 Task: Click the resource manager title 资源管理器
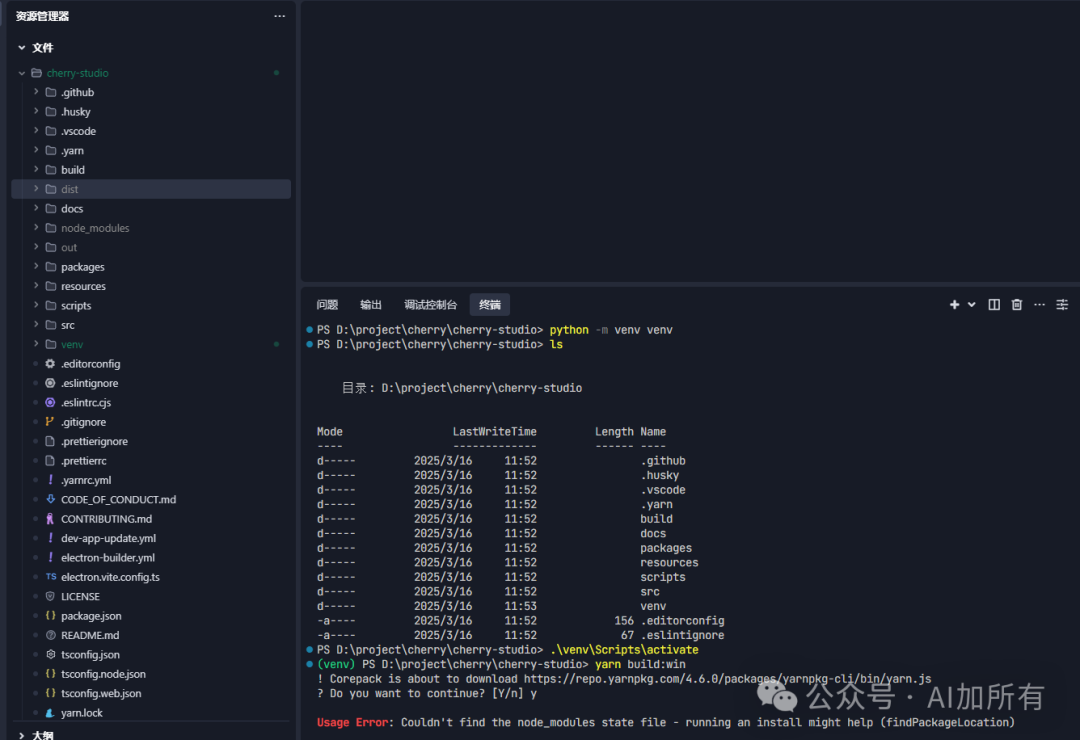tap(42, 16)
